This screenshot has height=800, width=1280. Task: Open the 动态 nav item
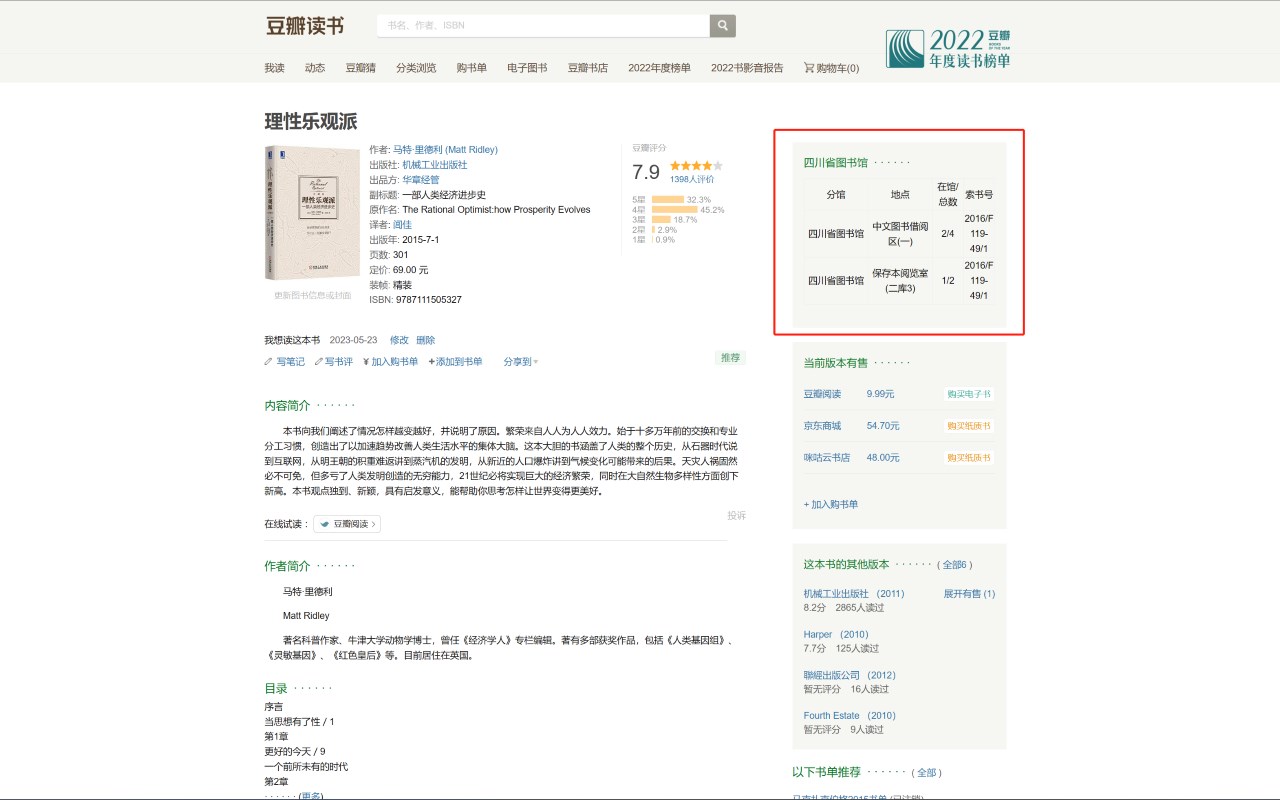pyautogui.click(x=315, y=68)
